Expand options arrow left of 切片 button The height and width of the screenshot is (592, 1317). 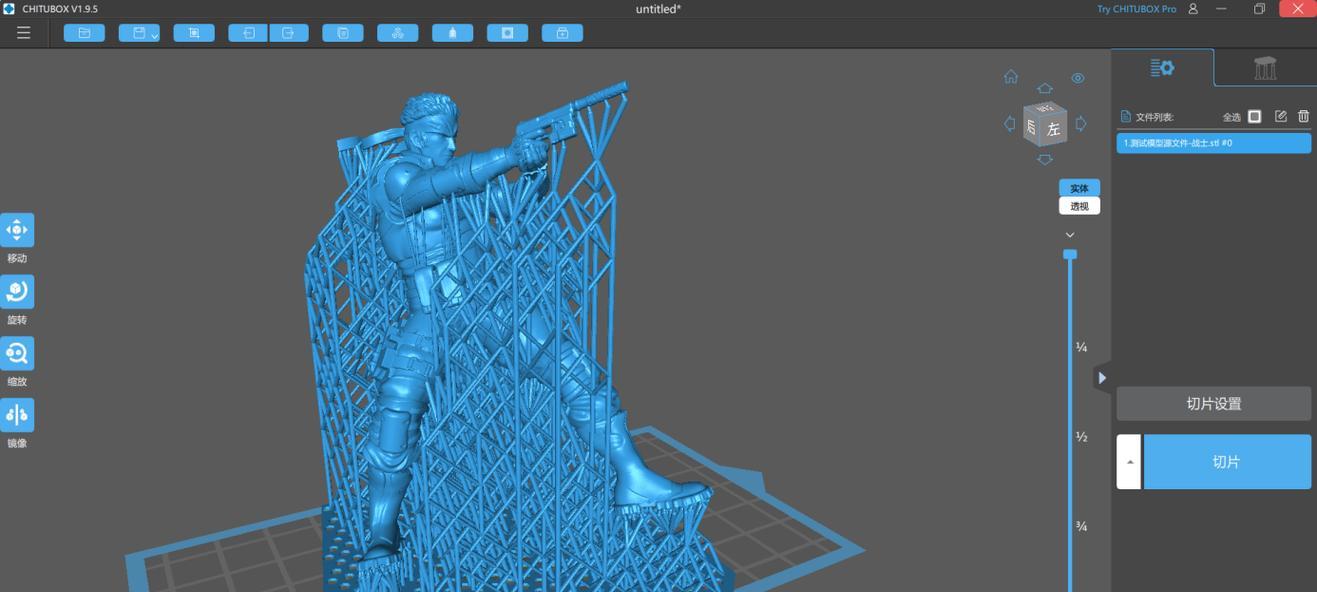tap(1129, 462)
